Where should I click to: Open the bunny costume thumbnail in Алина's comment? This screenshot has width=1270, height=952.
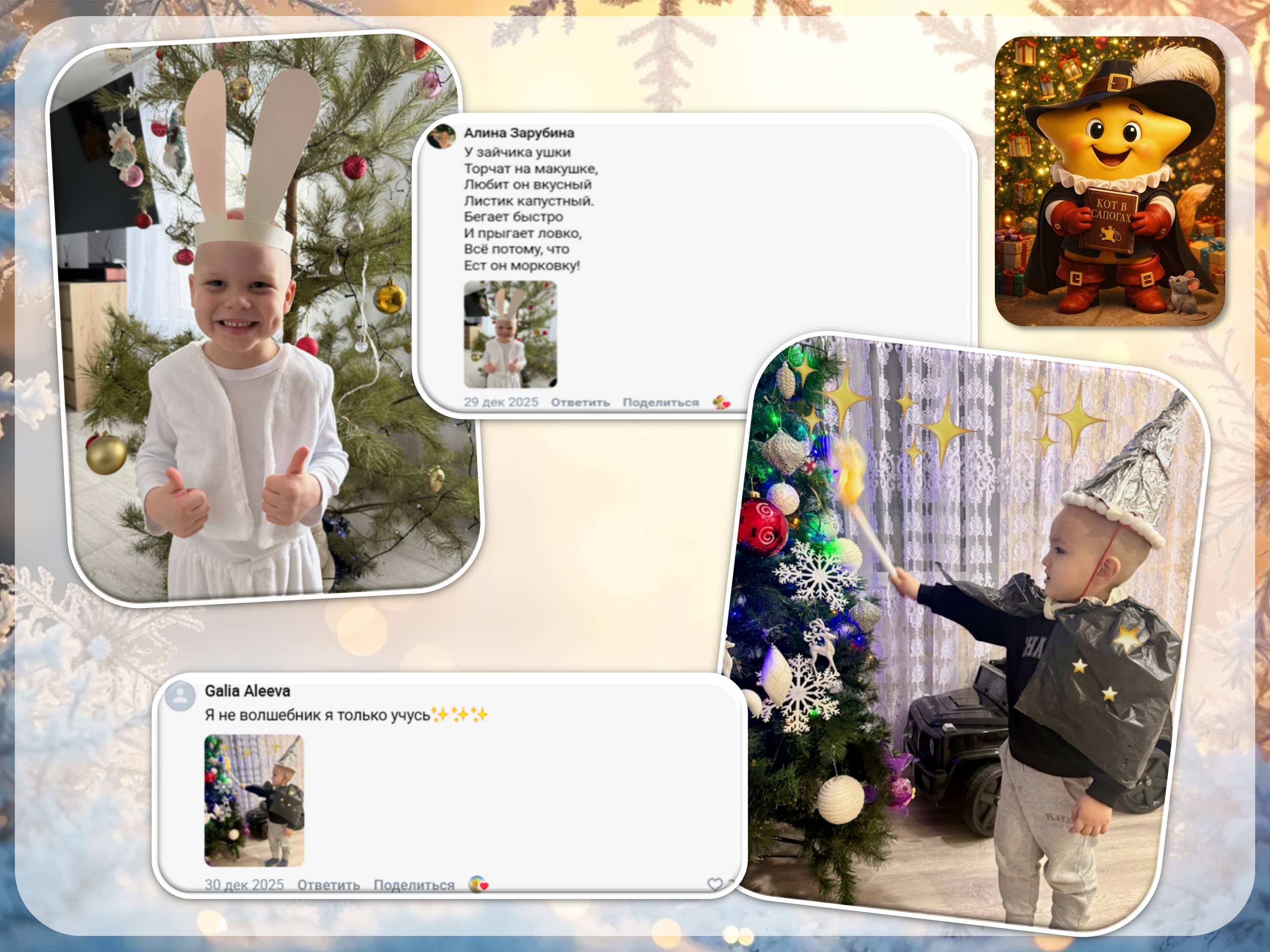[x=510, y=334]
